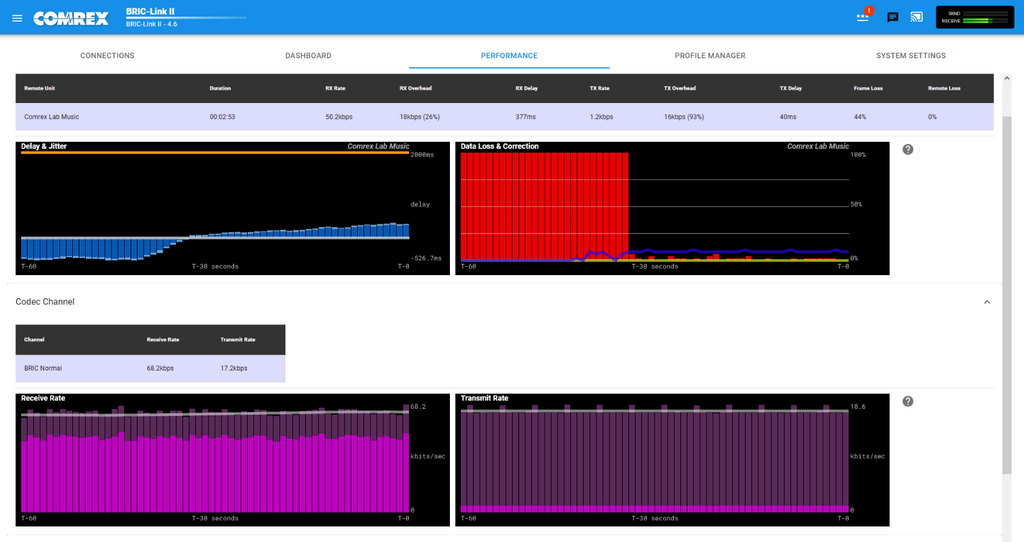Open the notifications icon with red alert badge
This screenshot has height=542, width=1024.
click(863, 17)
